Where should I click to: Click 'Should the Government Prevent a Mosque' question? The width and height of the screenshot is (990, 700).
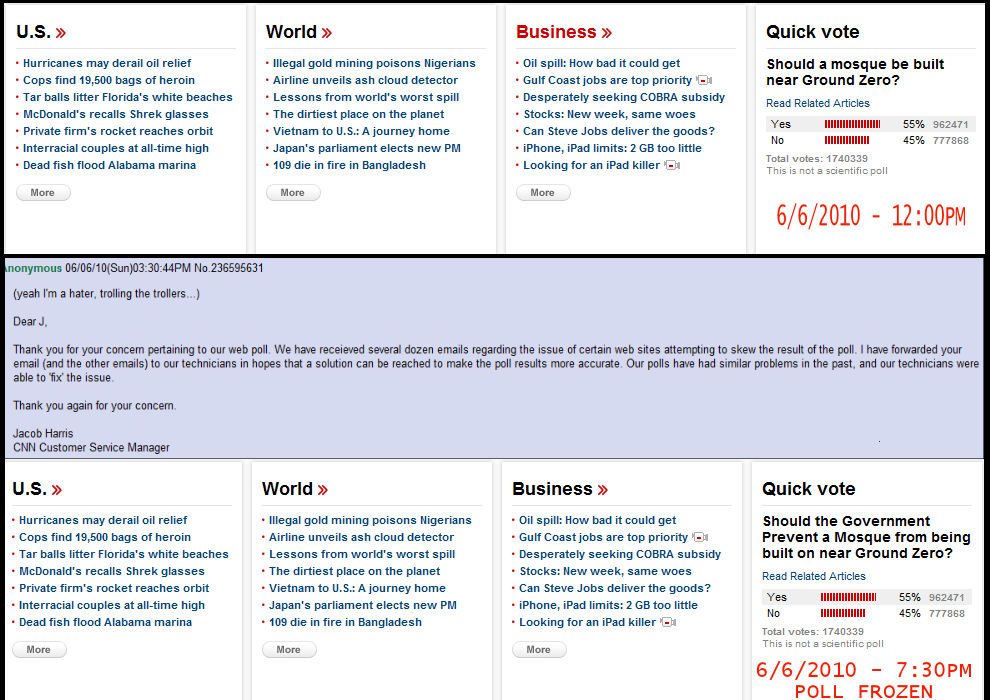tap(866, 537)
